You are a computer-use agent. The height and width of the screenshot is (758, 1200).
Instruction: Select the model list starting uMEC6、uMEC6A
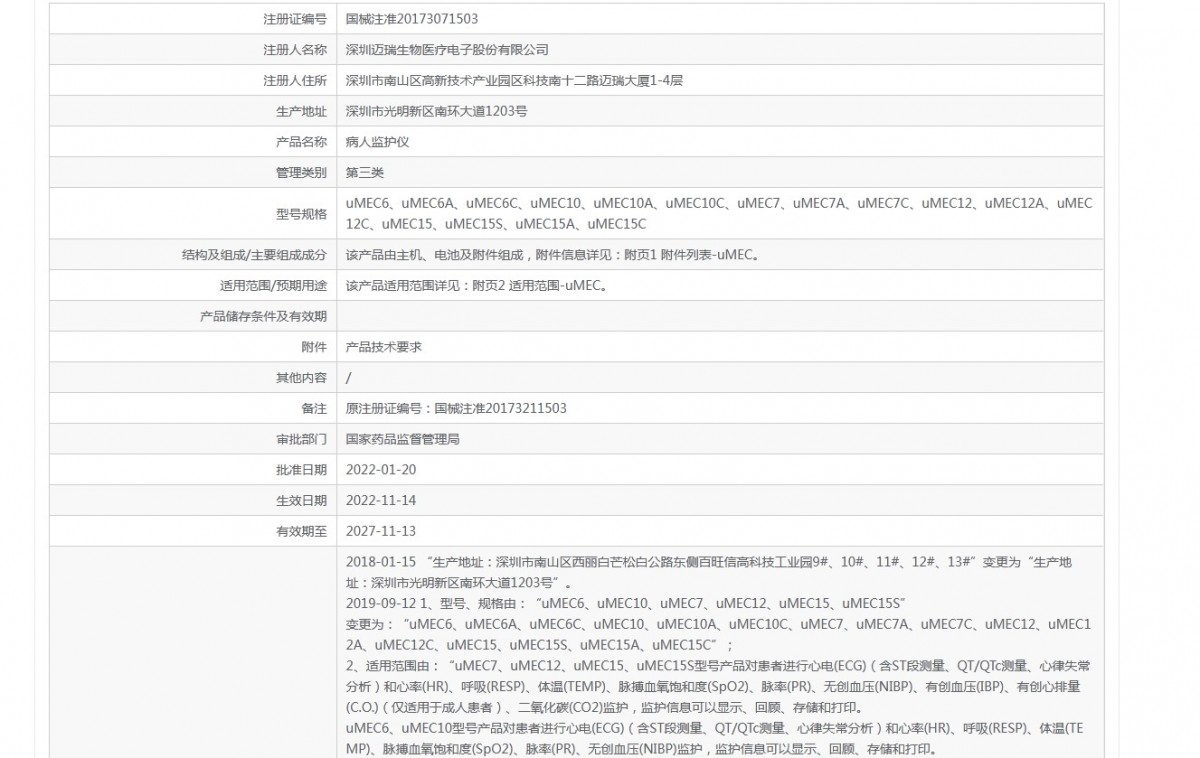(719, 213)
